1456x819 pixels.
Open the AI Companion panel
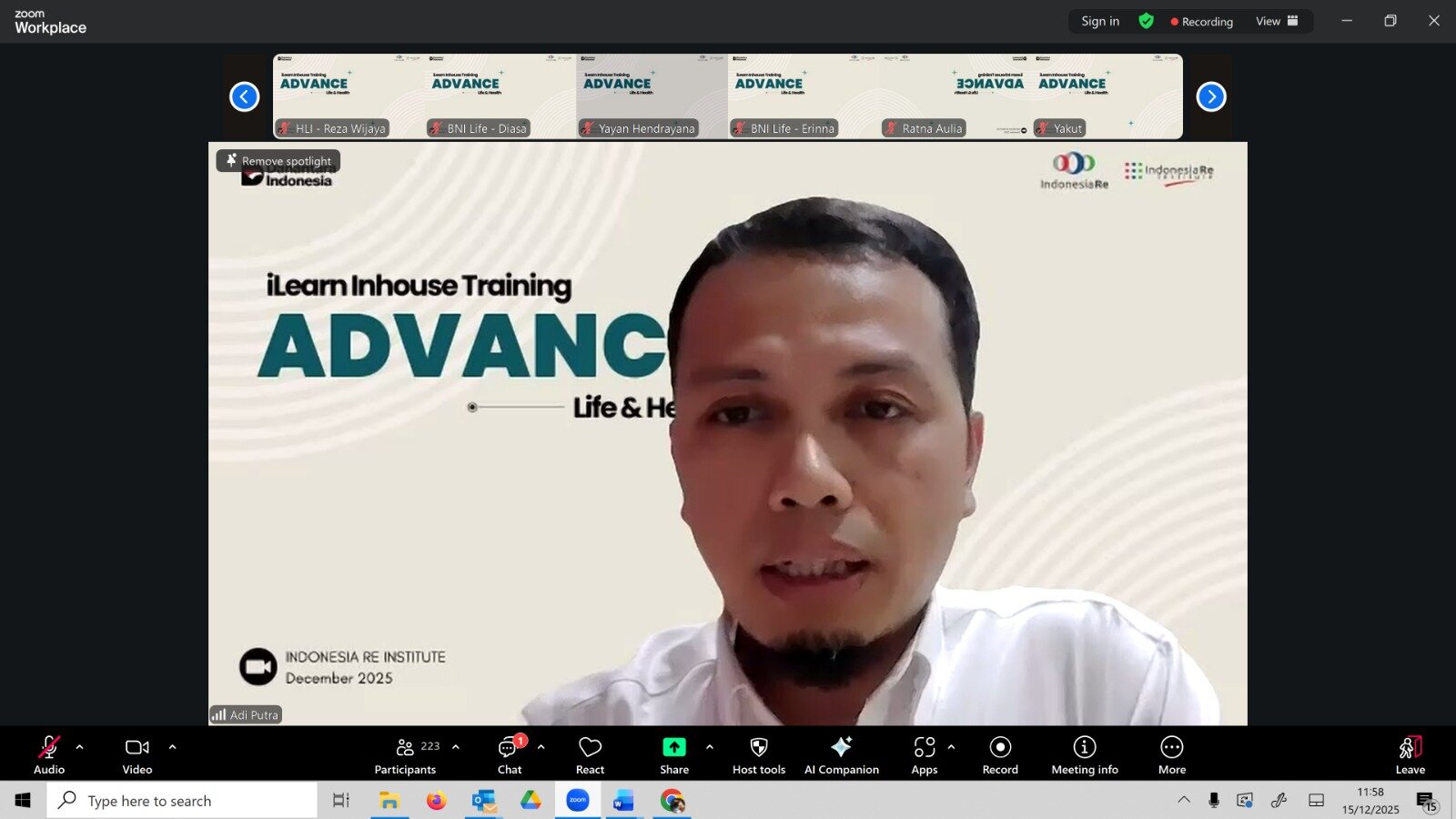[841, 754]
